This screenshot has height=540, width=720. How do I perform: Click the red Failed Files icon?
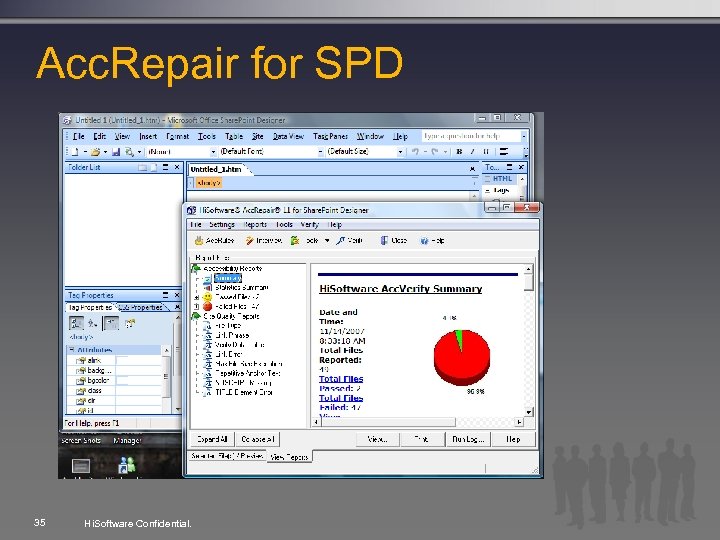(x=208, y=306)
